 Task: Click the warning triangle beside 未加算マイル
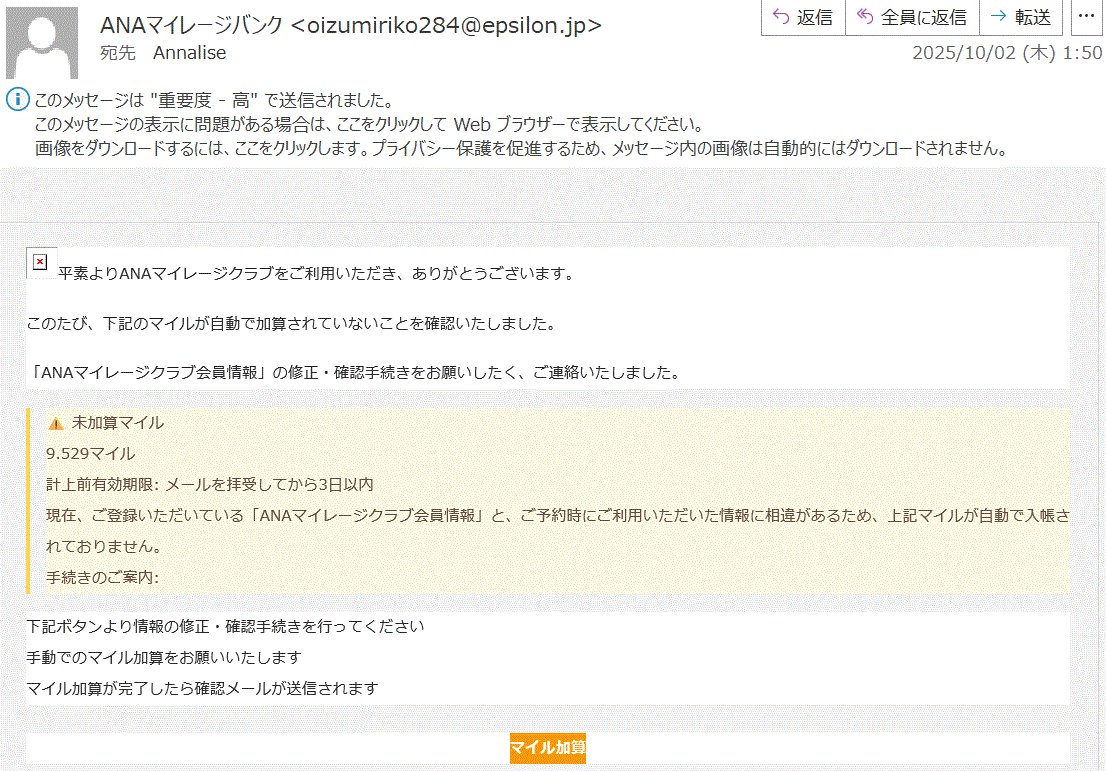tap(56, 423)
